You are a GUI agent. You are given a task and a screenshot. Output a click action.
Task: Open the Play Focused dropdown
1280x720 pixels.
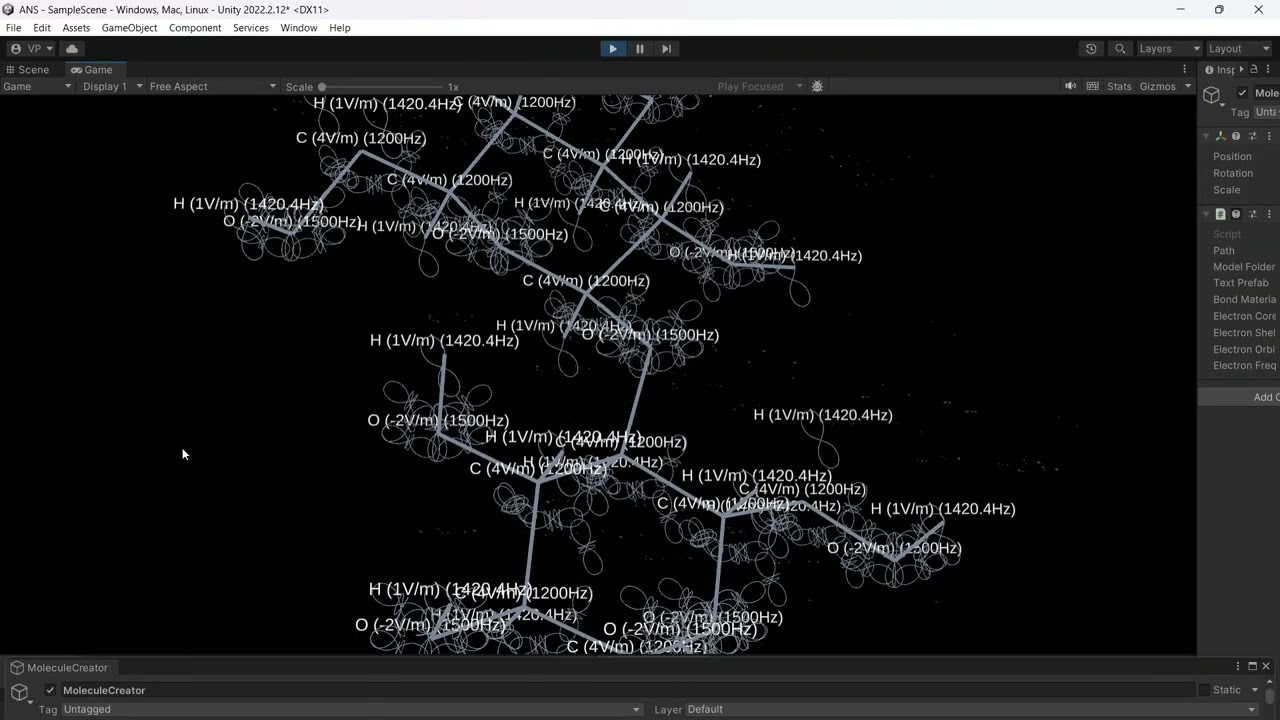pyautogui.click(x=759, y=86)
